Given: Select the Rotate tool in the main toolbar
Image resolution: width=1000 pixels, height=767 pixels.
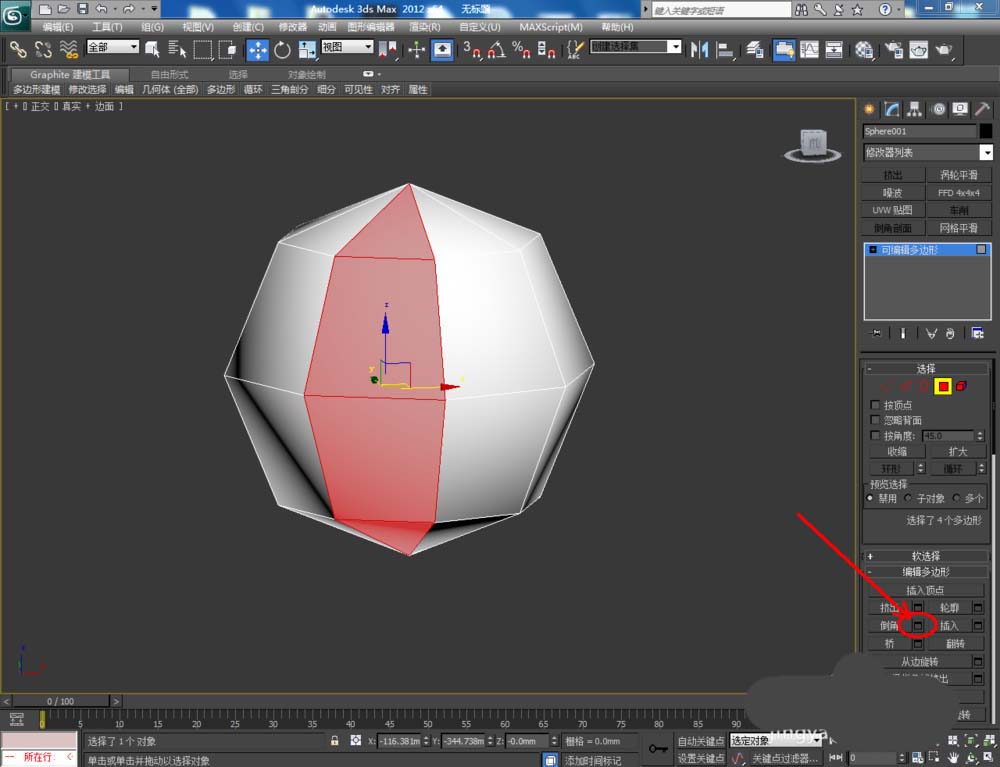Looking at the screenshot, I should click(x=283, y=49).
